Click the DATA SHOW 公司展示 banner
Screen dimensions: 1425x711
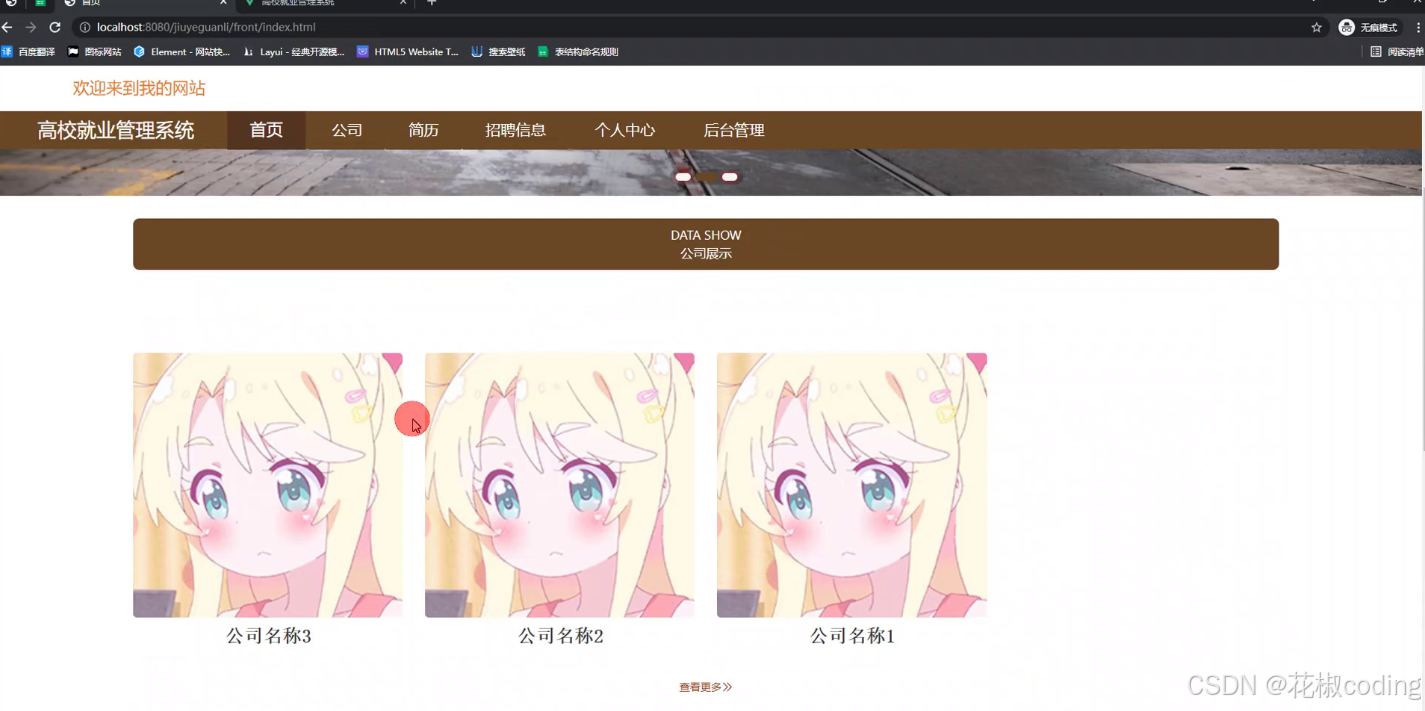click(x=706, y=244)
